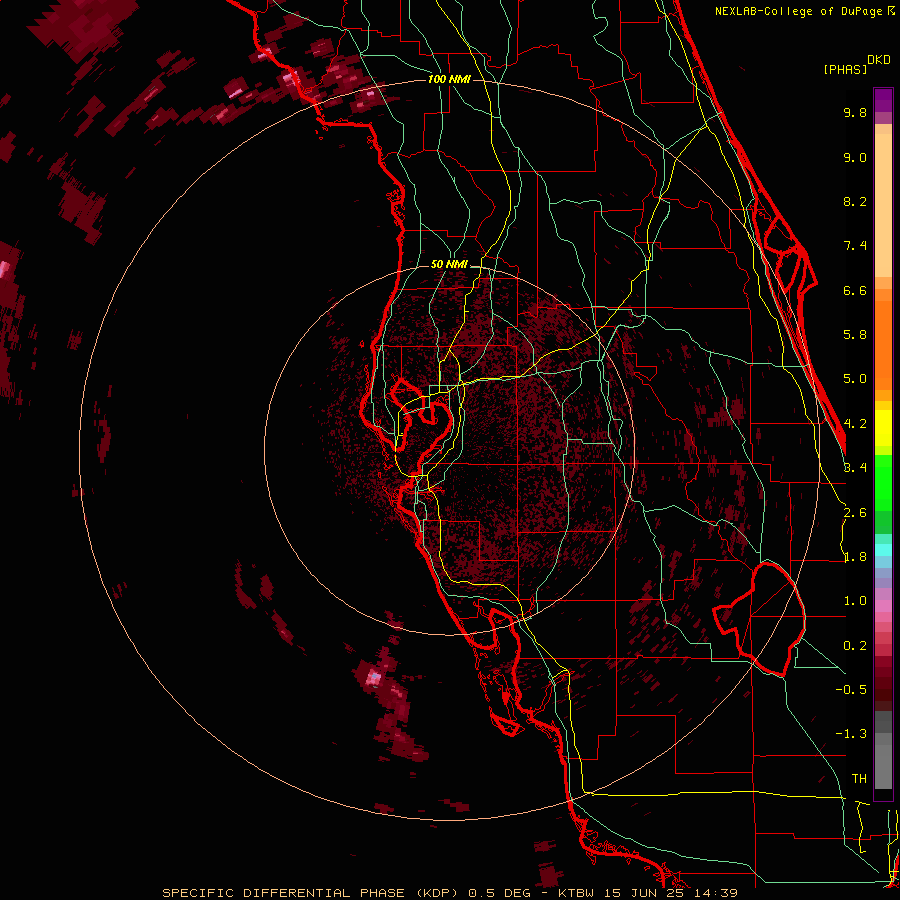Image resolution: width=900 pixels, height=900 pixels.
Task: Select the 5.8 legend value
Action: 855,335
